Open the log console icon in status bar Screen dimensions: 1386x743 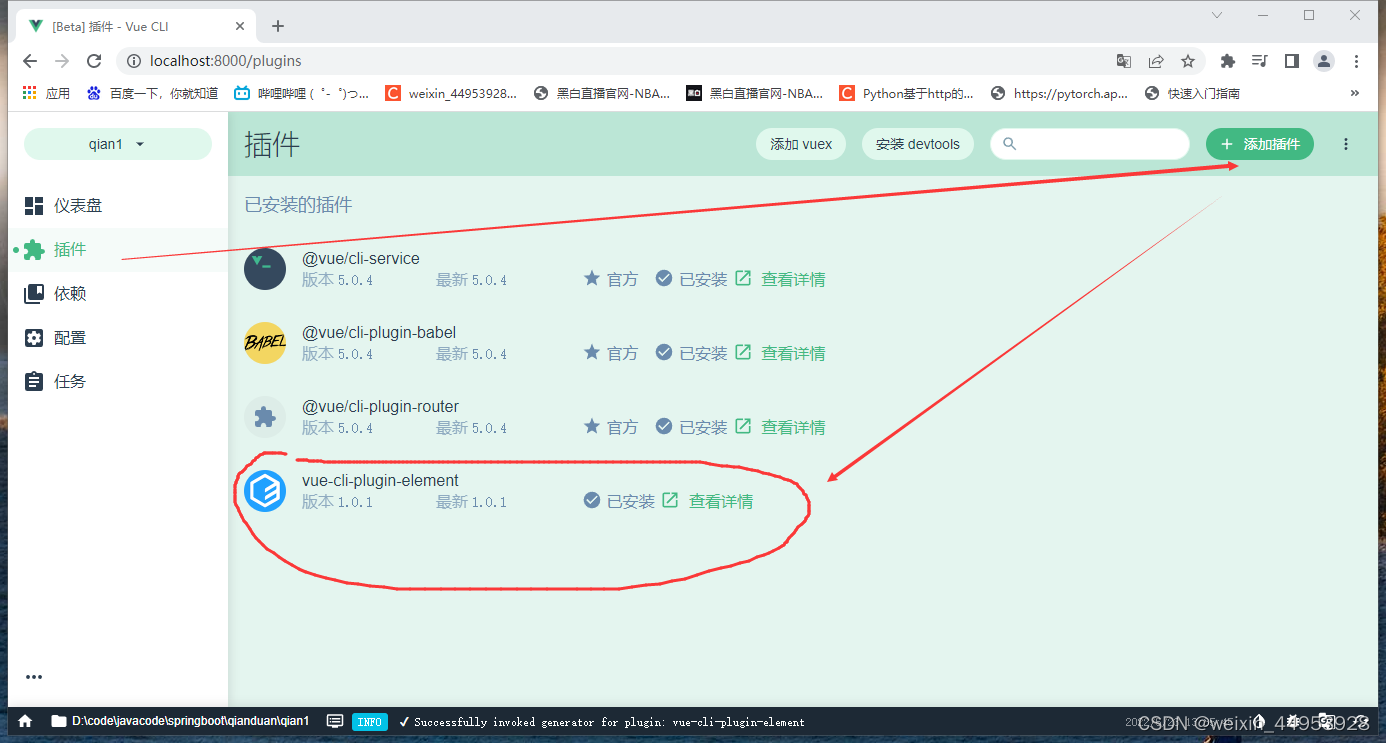pos(336,721)
